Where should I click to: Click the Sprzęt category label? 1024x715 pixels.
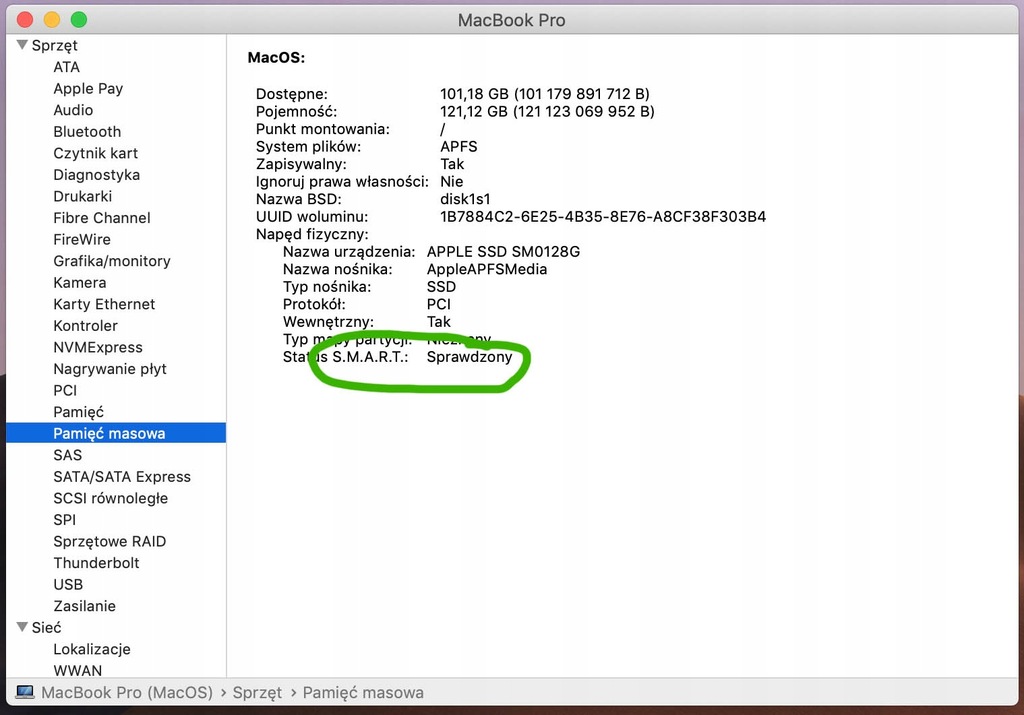point(55,45)
